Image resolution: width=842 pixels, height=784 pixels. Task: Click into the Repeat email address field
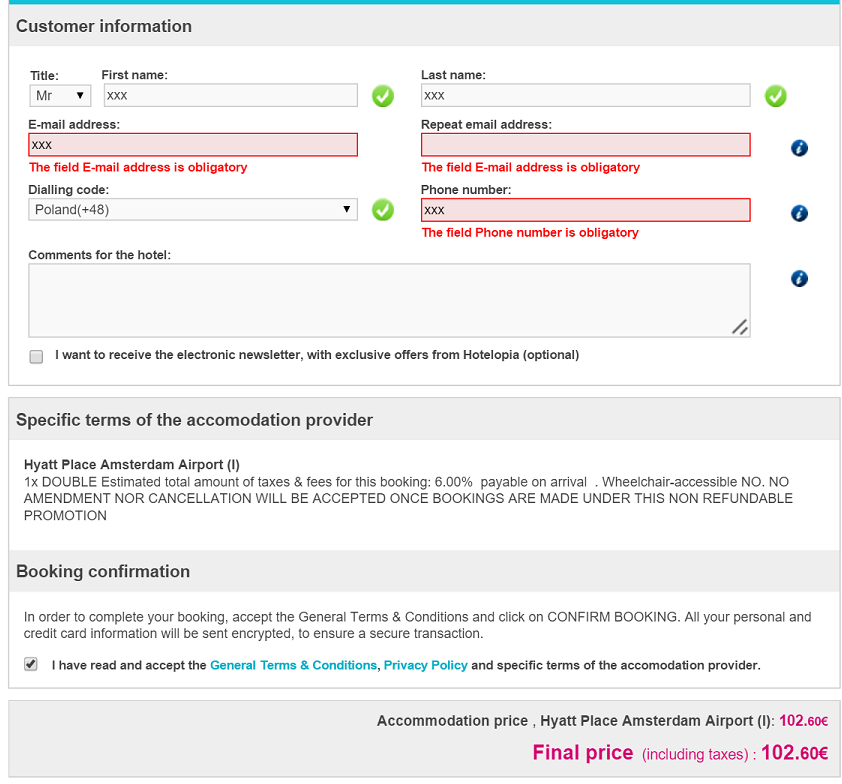585,145
